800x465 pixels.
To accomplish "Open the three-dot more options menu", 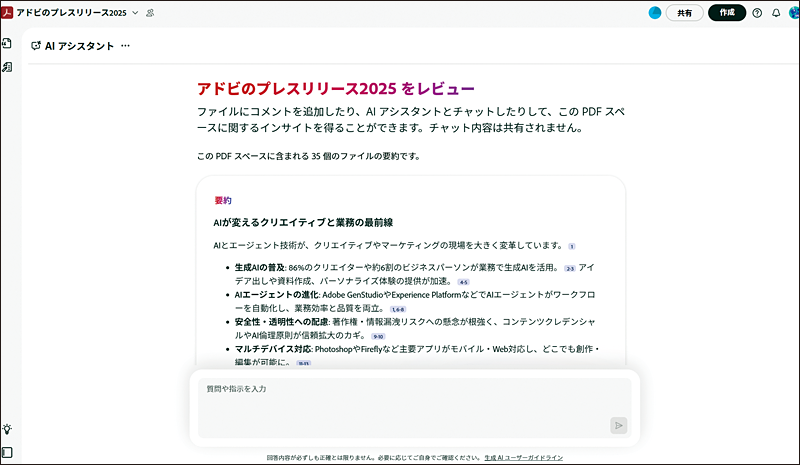I will [x=125, y=46].
